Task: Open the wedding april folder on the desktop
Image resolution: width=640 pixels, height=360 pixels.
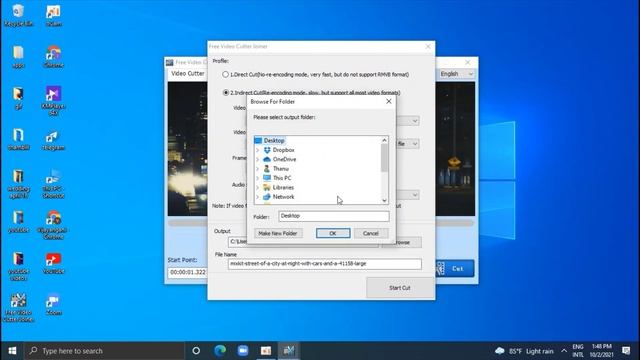Action: pos(18,184)
